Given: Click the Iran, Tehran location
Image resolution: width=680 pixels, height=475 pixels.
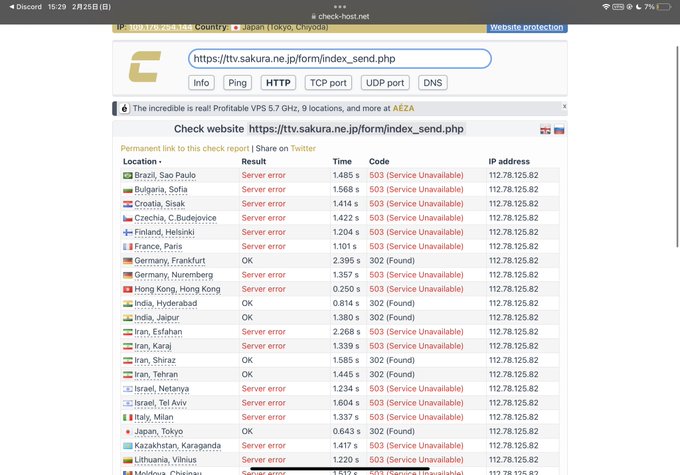Looking at the screenshot, I should pos(156,375).
